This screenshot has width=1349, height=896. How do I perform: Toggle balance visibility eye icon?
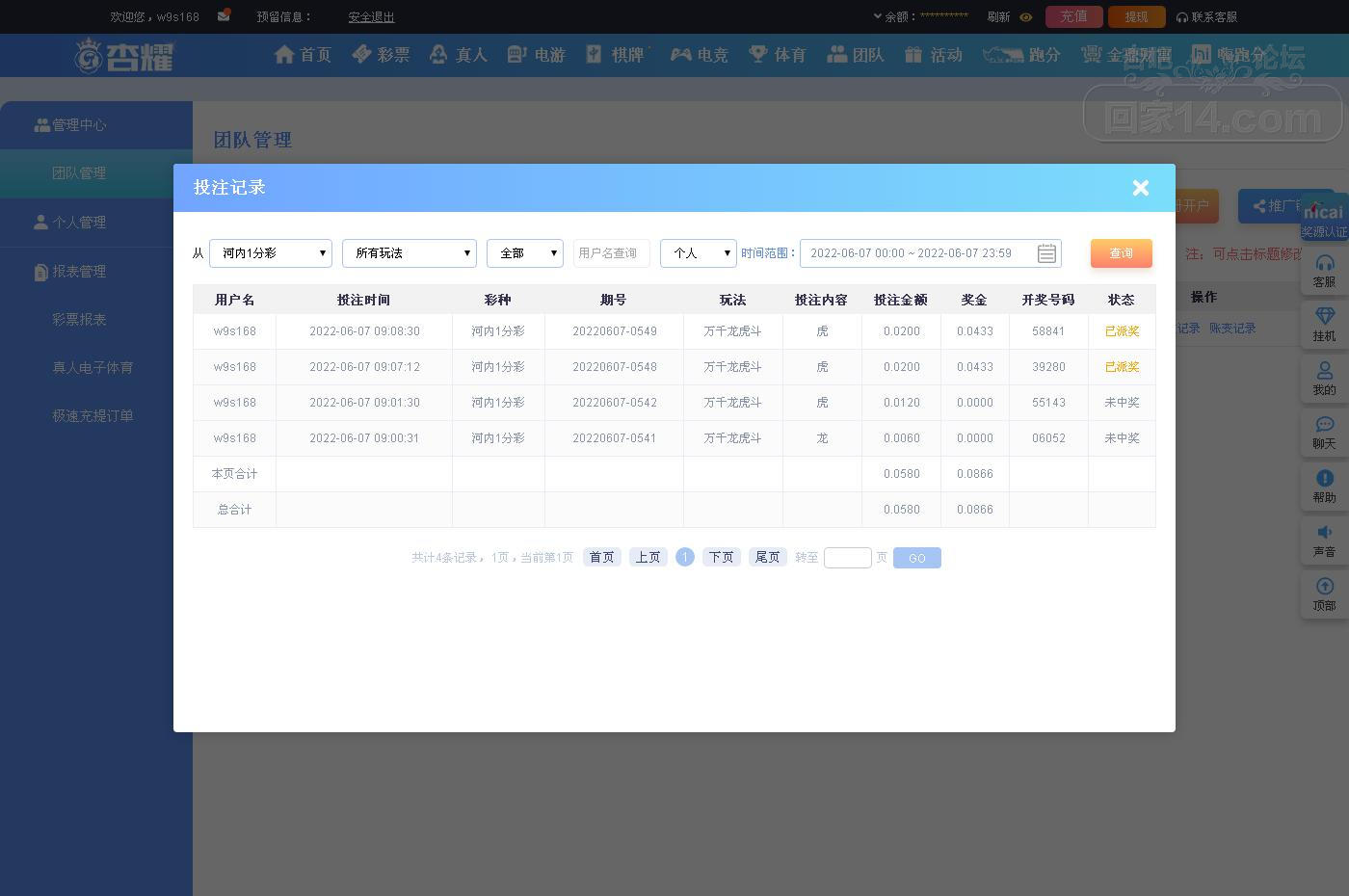point(1026,17)
